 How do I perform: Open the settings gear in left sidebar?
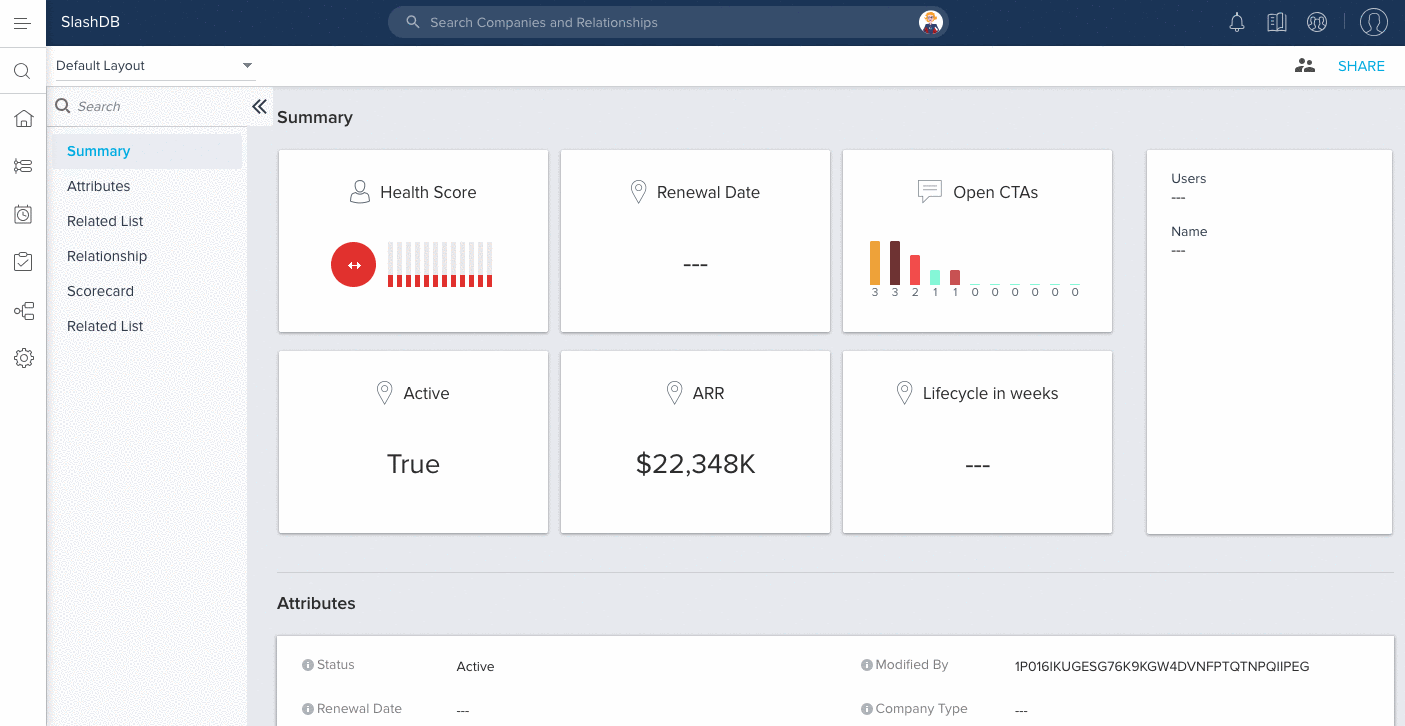point(24,358)
